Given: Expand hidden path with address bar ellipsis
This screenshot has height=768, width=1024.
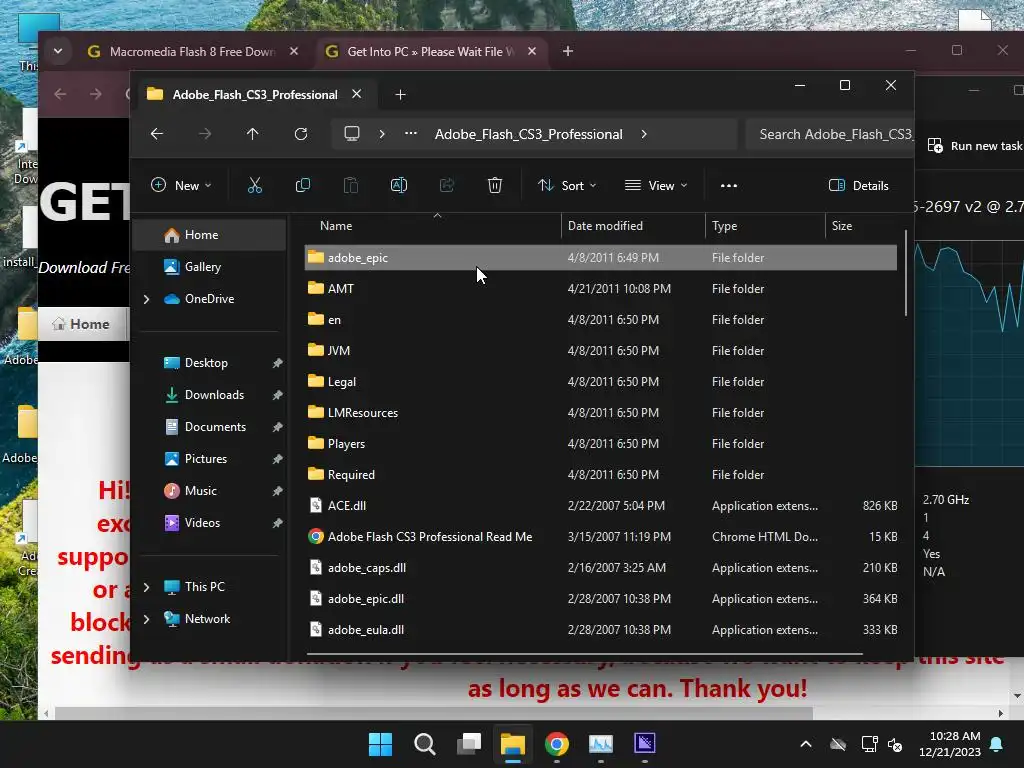Looking at the screenshot, I should [411, 134].
